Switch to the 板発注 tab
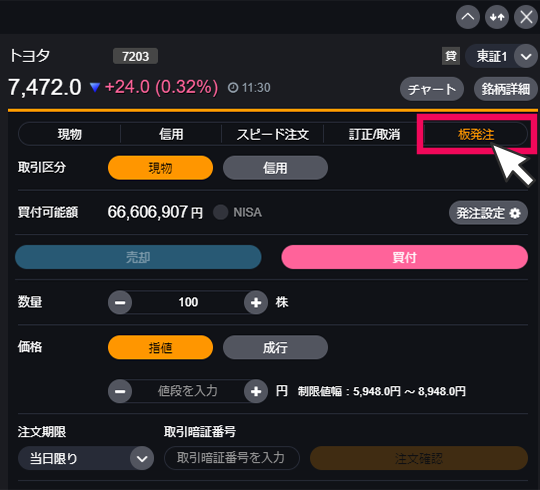The height and width of the screenshot is (490, 540). pyautogui.click(x=476, y=134)
